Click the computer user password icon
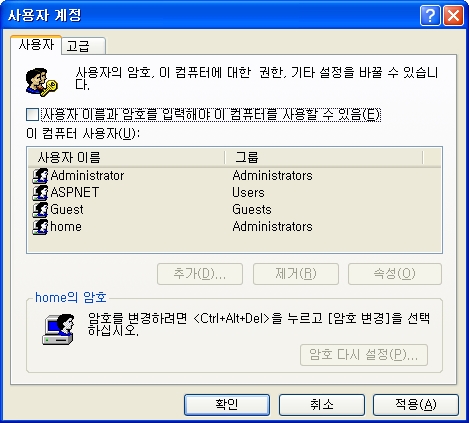The image size is (469, 423). 58,329
